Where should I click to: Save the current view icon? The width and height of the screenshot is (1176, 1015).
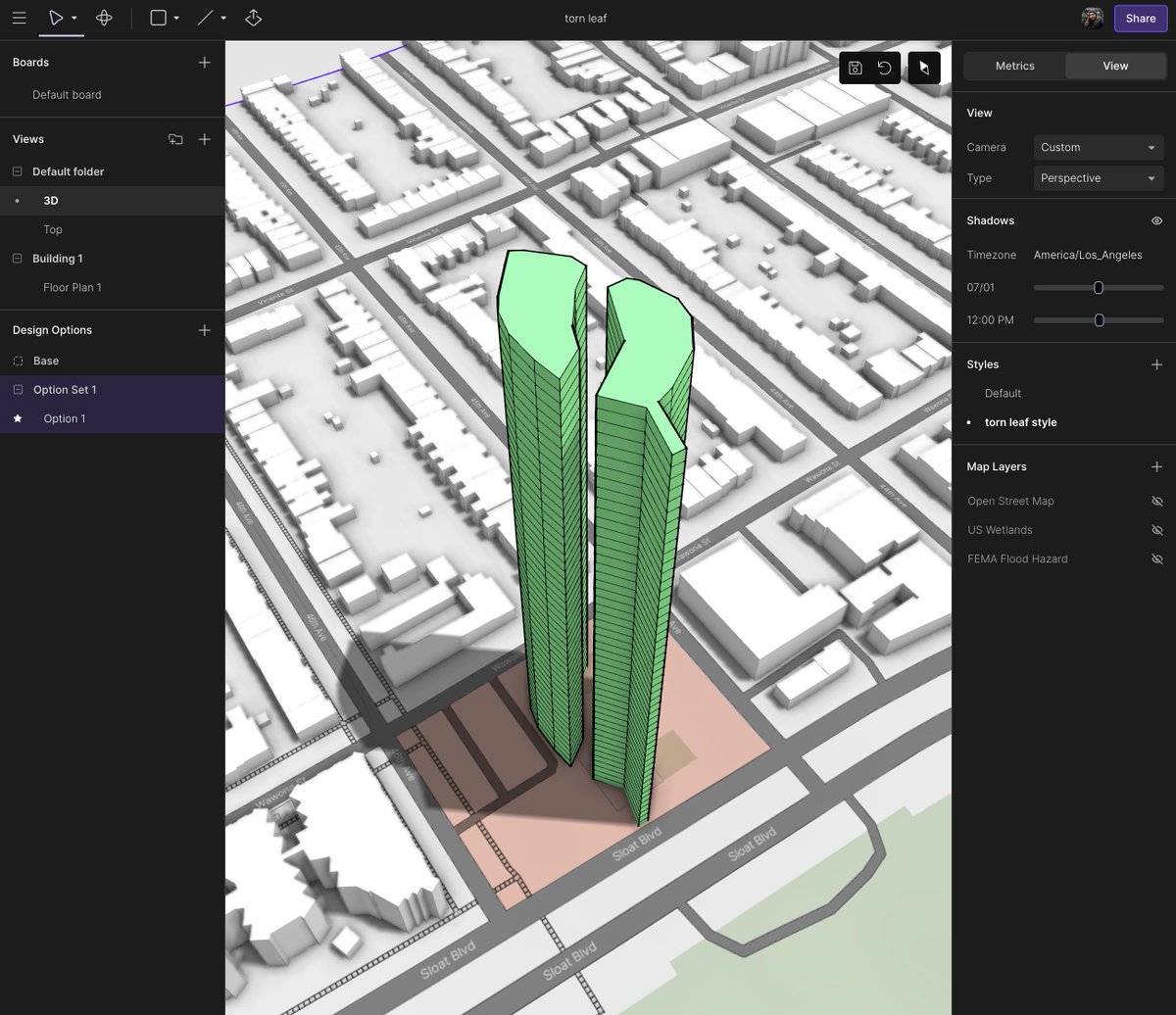855,68
